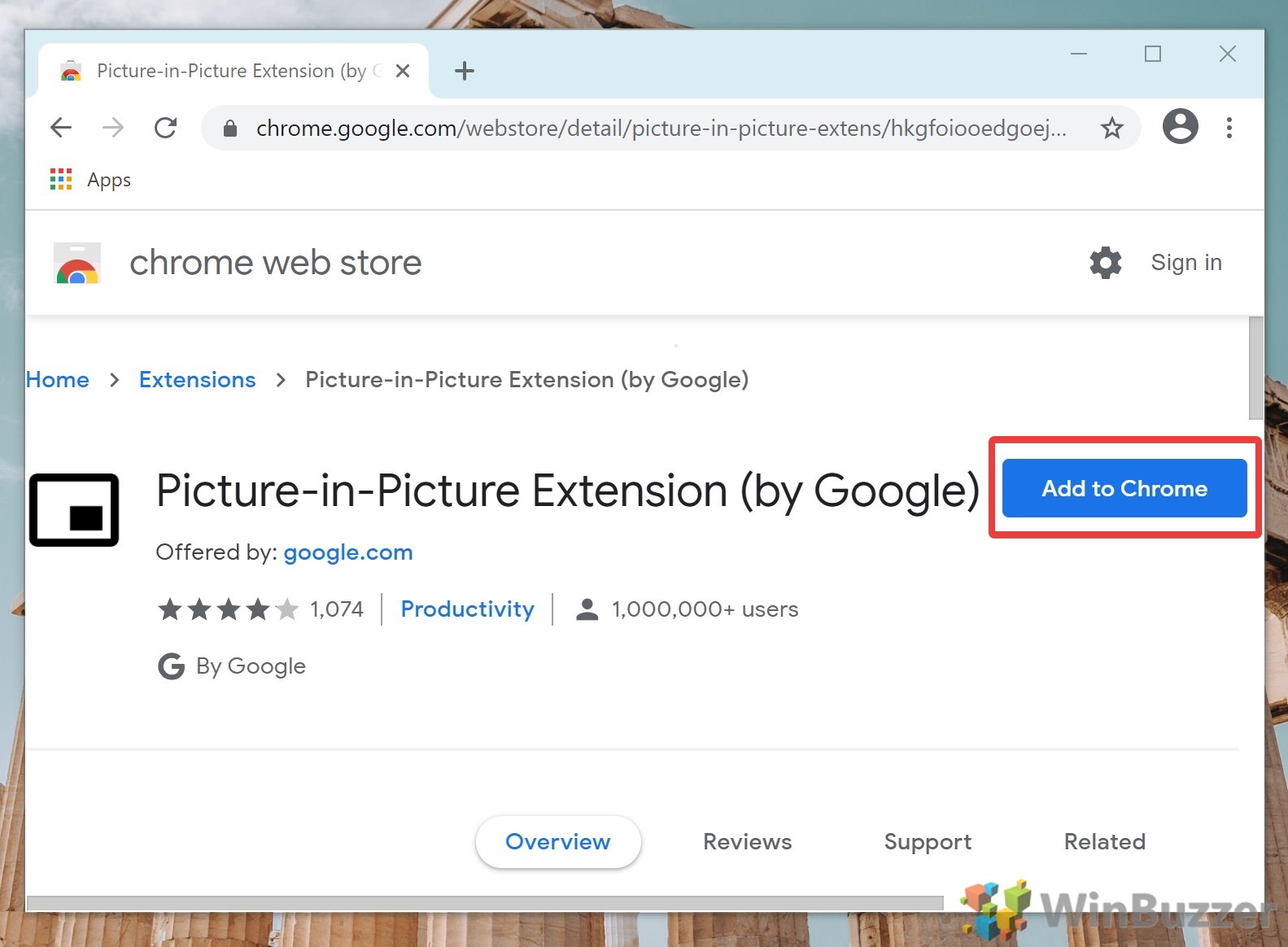View site info via padlock icon
1288x947 pixels.
coord(230,129)
